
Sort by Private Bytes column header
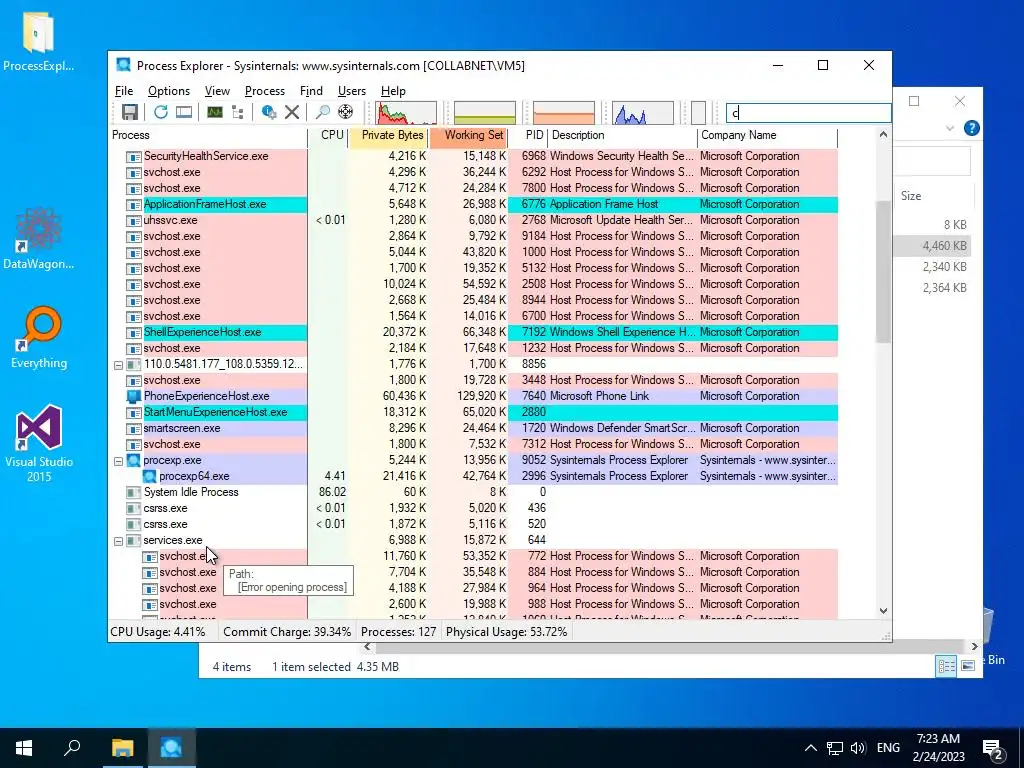pyautogui.click(x=389, y=135)
